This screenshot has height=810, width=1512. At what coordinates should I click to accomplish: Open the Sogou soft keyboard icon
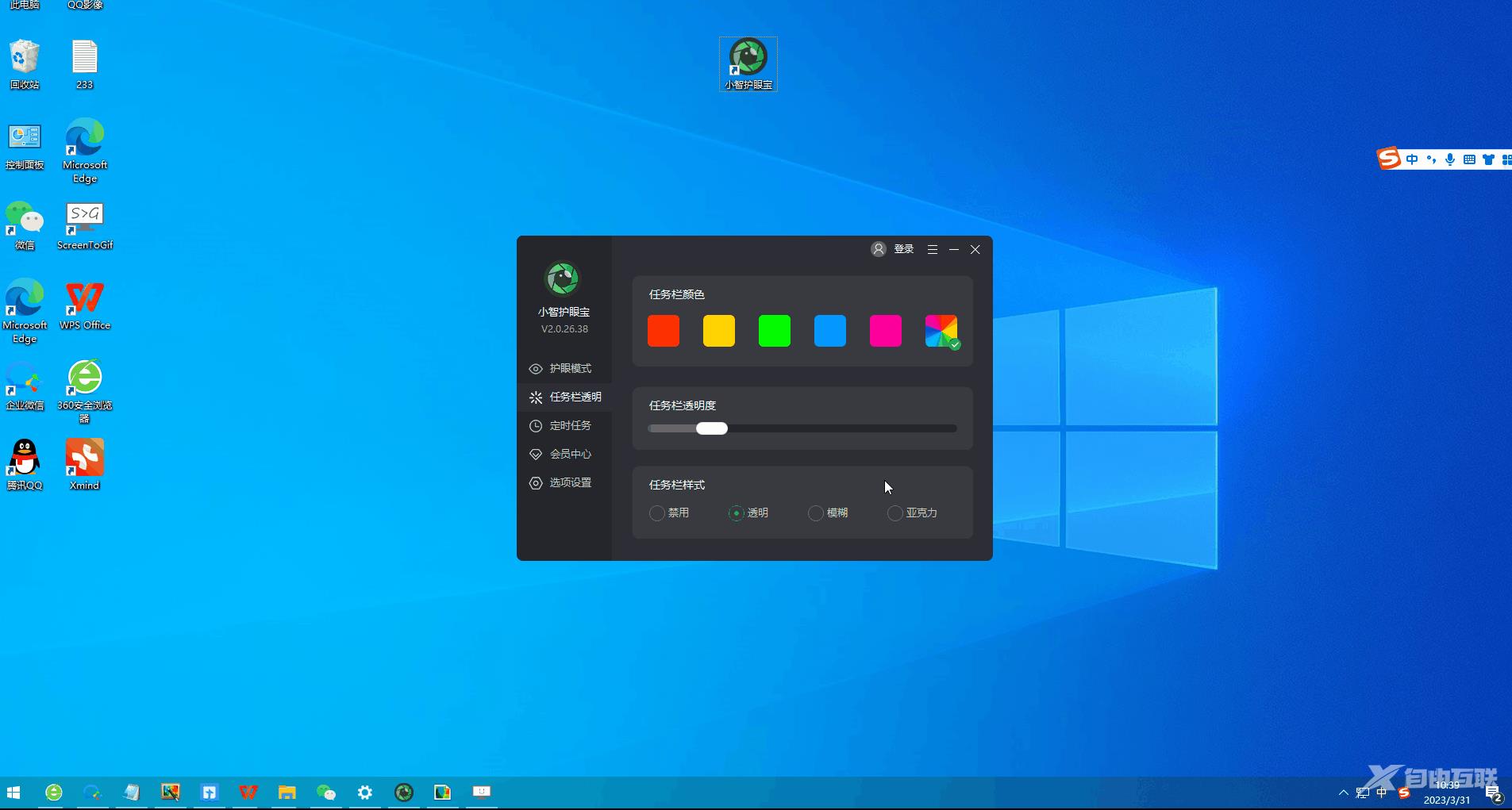(1469, 159)
